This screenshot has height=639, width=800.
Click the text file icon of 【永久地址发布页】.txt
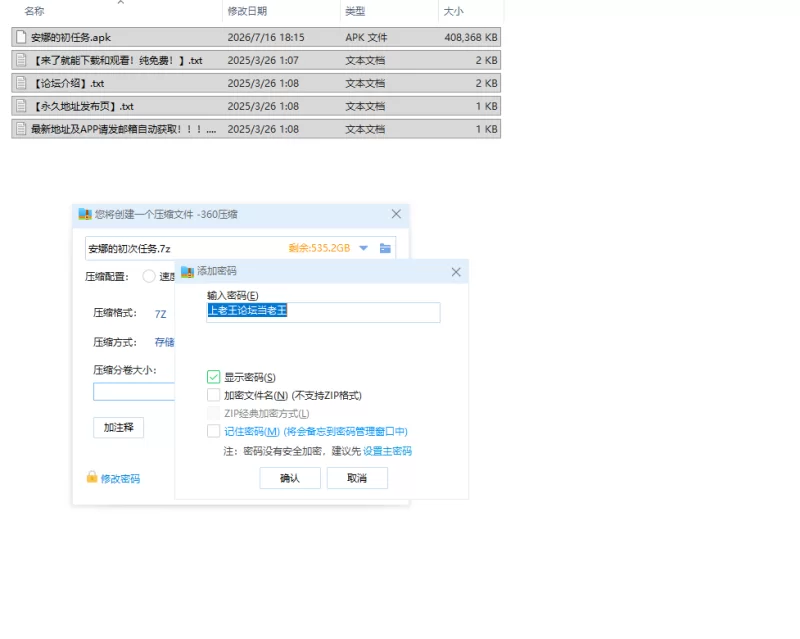click(21, 106)
